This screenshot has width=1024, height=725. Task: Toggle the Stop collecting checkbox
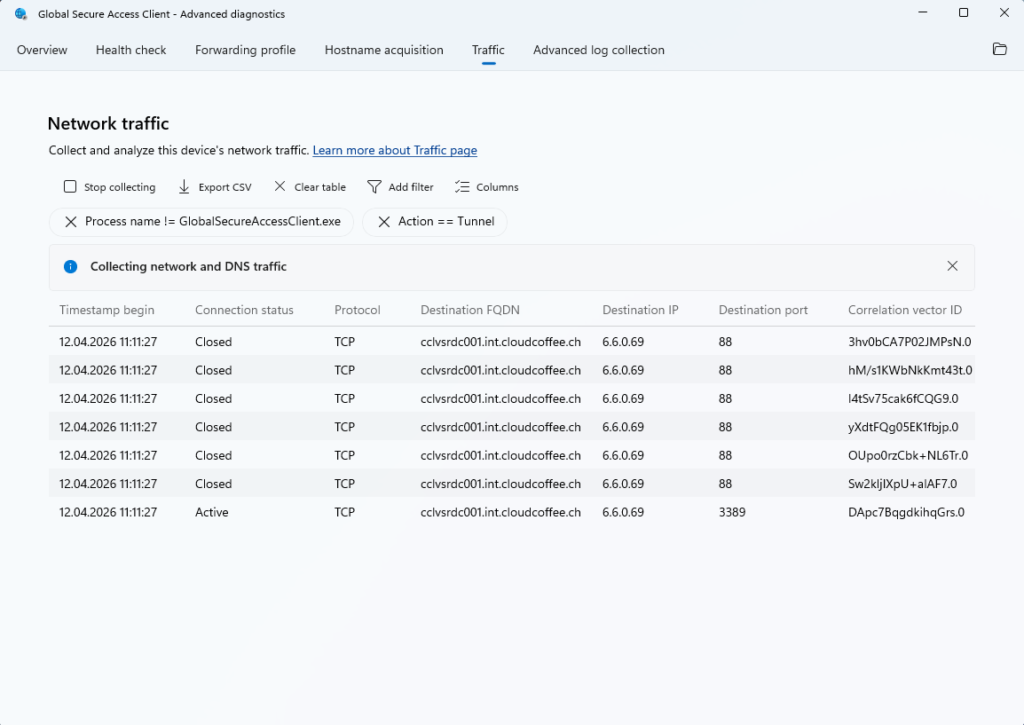70,187
